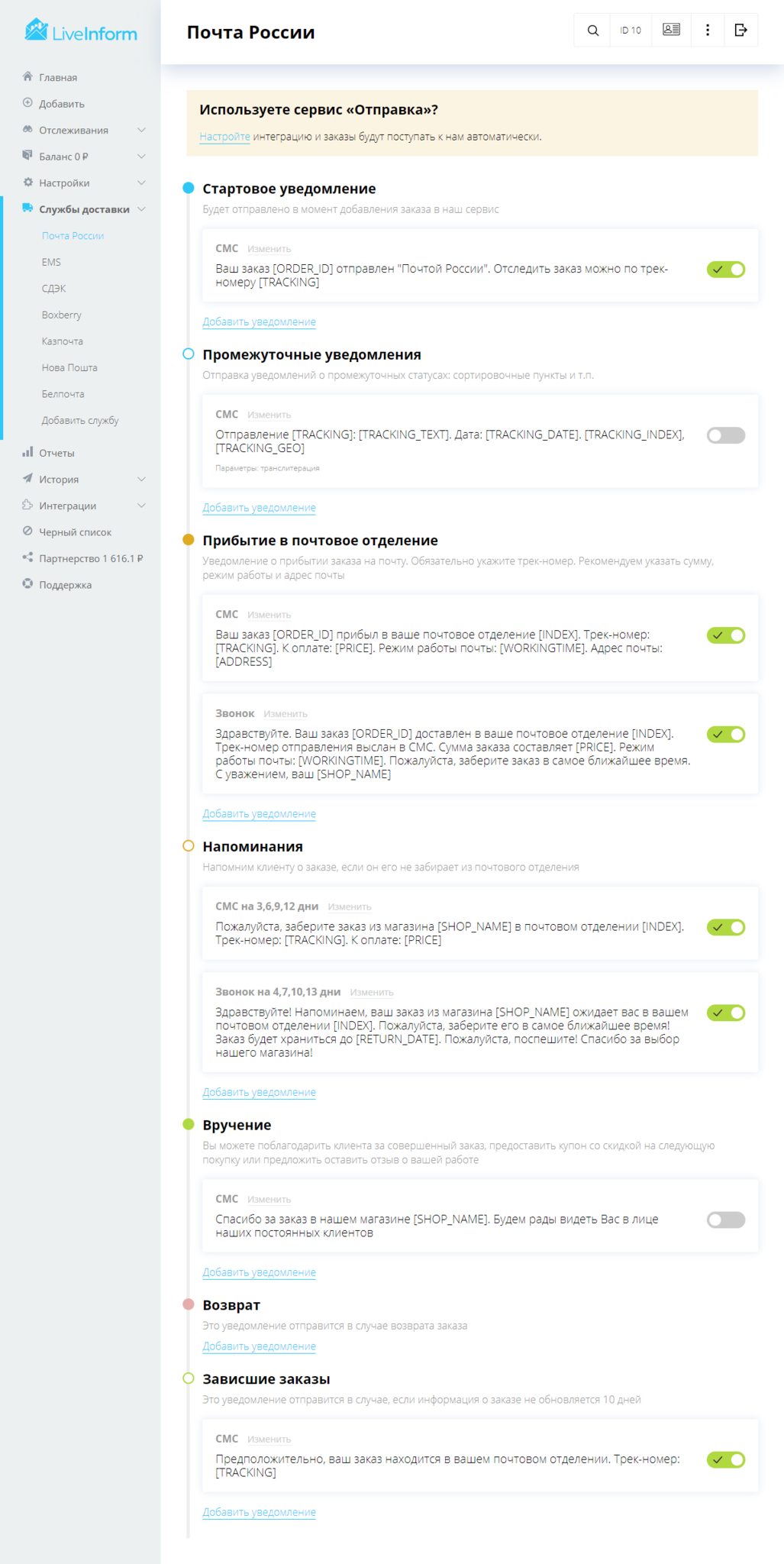Click the Параметры: транслитерация note
The image size is (784, 1564).
click(267, 468)
